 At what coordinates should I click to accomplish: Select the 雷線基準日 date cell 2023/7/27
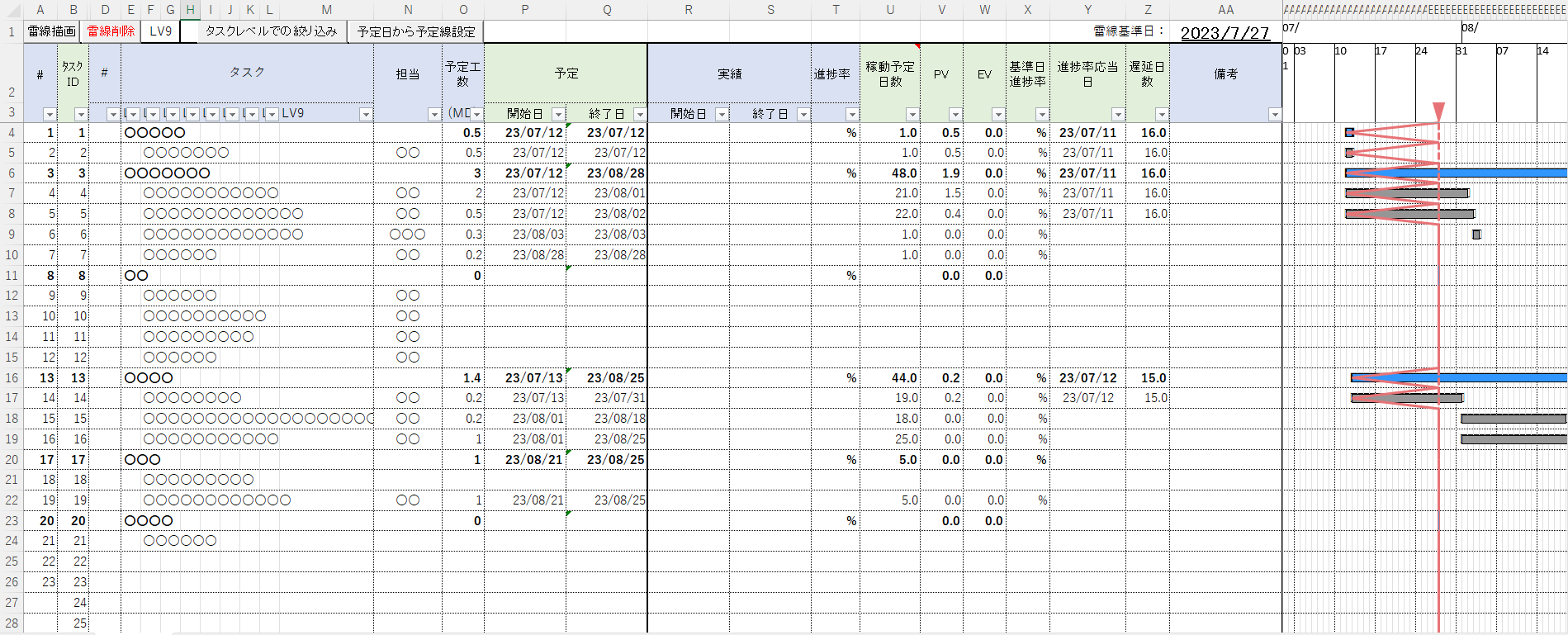coord(1225,32)
